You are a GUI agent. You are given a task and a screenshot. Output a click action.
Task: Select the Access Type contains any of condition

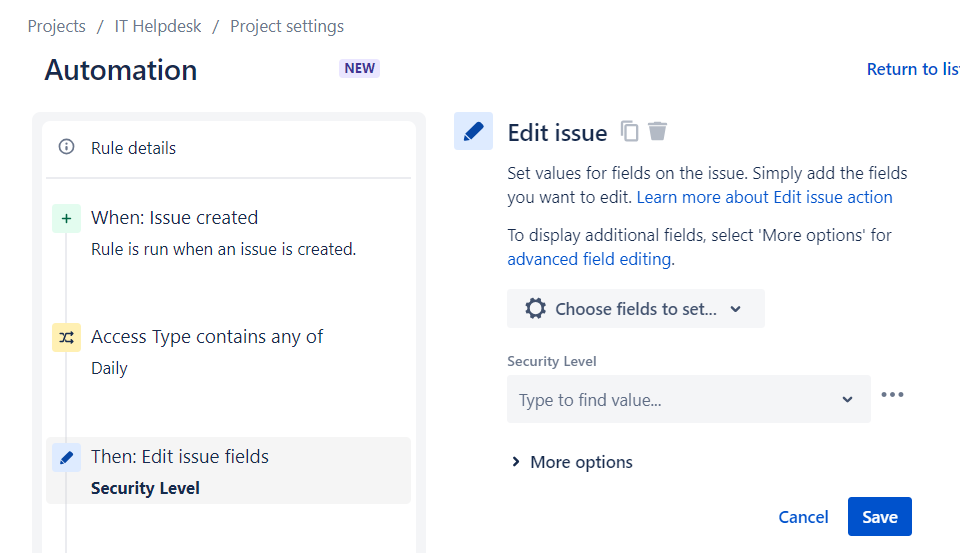[207, 337]
